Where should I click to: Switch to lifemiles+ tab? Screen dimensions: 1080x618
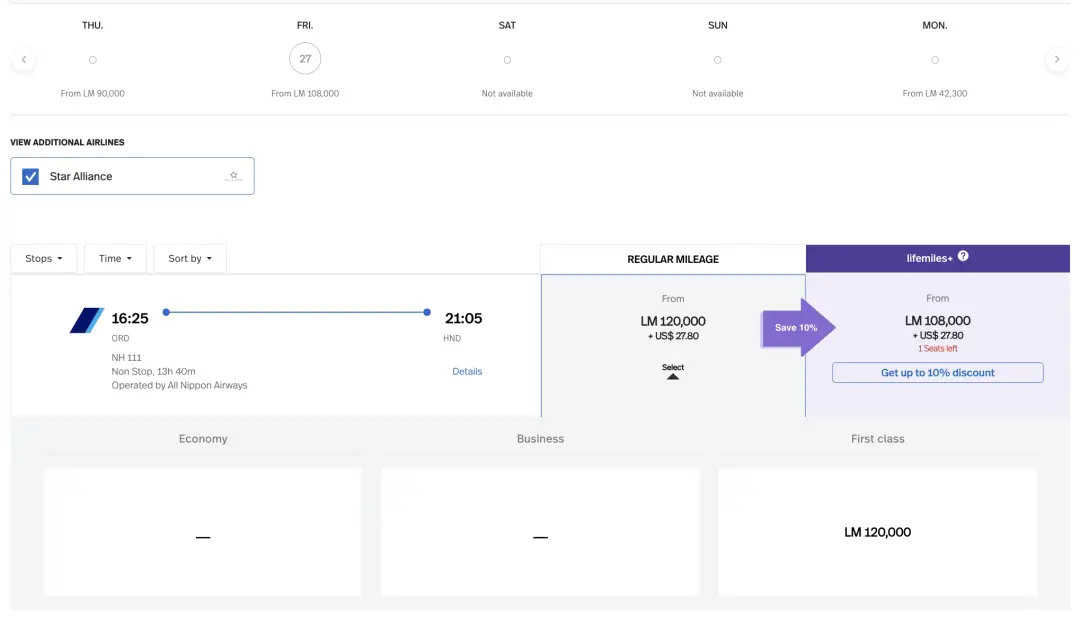(x=937, y=258)
